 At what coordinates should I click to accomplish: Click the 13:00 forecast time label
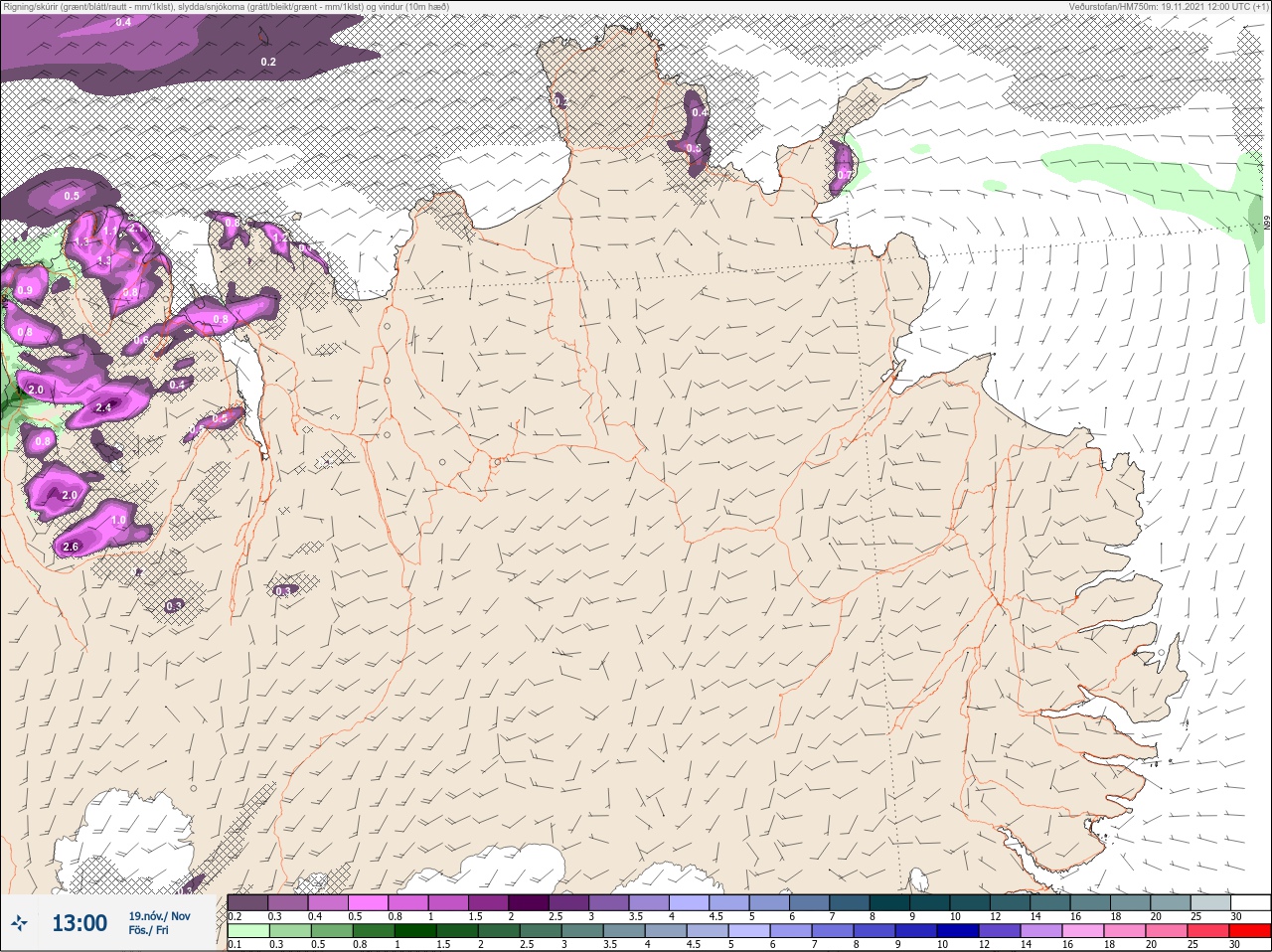(x=79, y=923)
